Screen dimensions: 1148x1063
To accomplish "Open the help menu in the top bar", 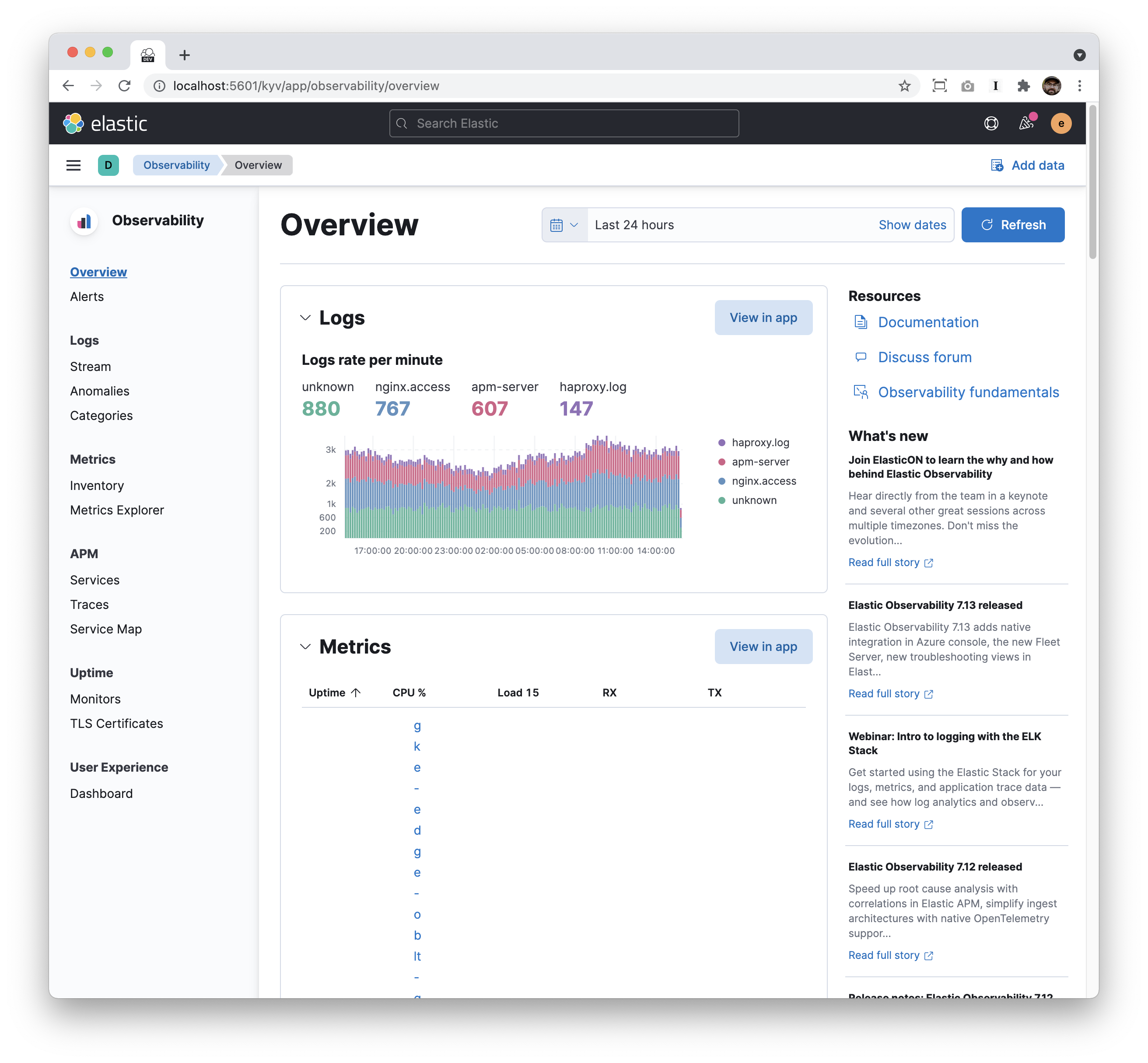I will 991,123.
